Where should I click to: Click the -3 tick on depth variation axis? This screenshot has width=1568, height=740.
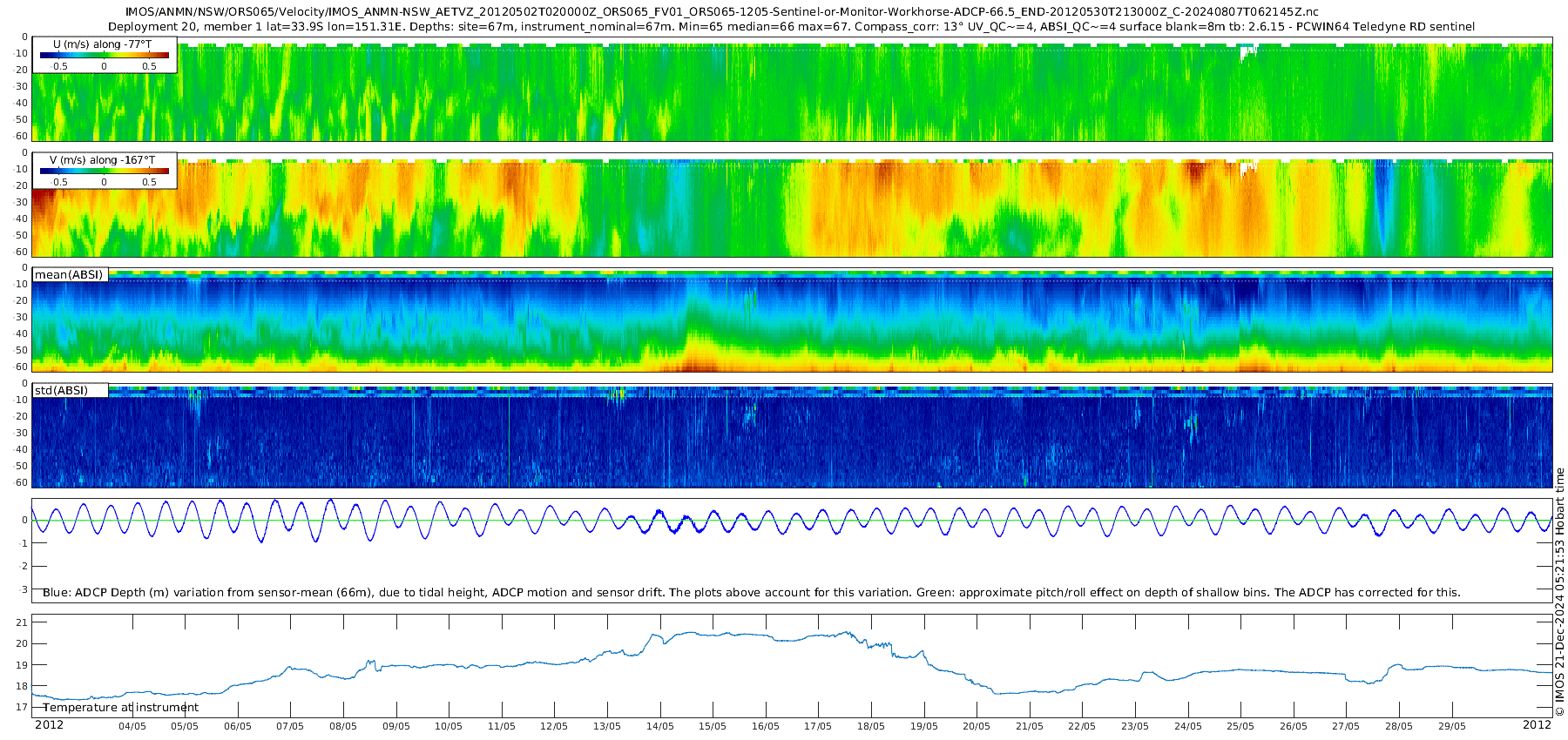coord(24,589)
